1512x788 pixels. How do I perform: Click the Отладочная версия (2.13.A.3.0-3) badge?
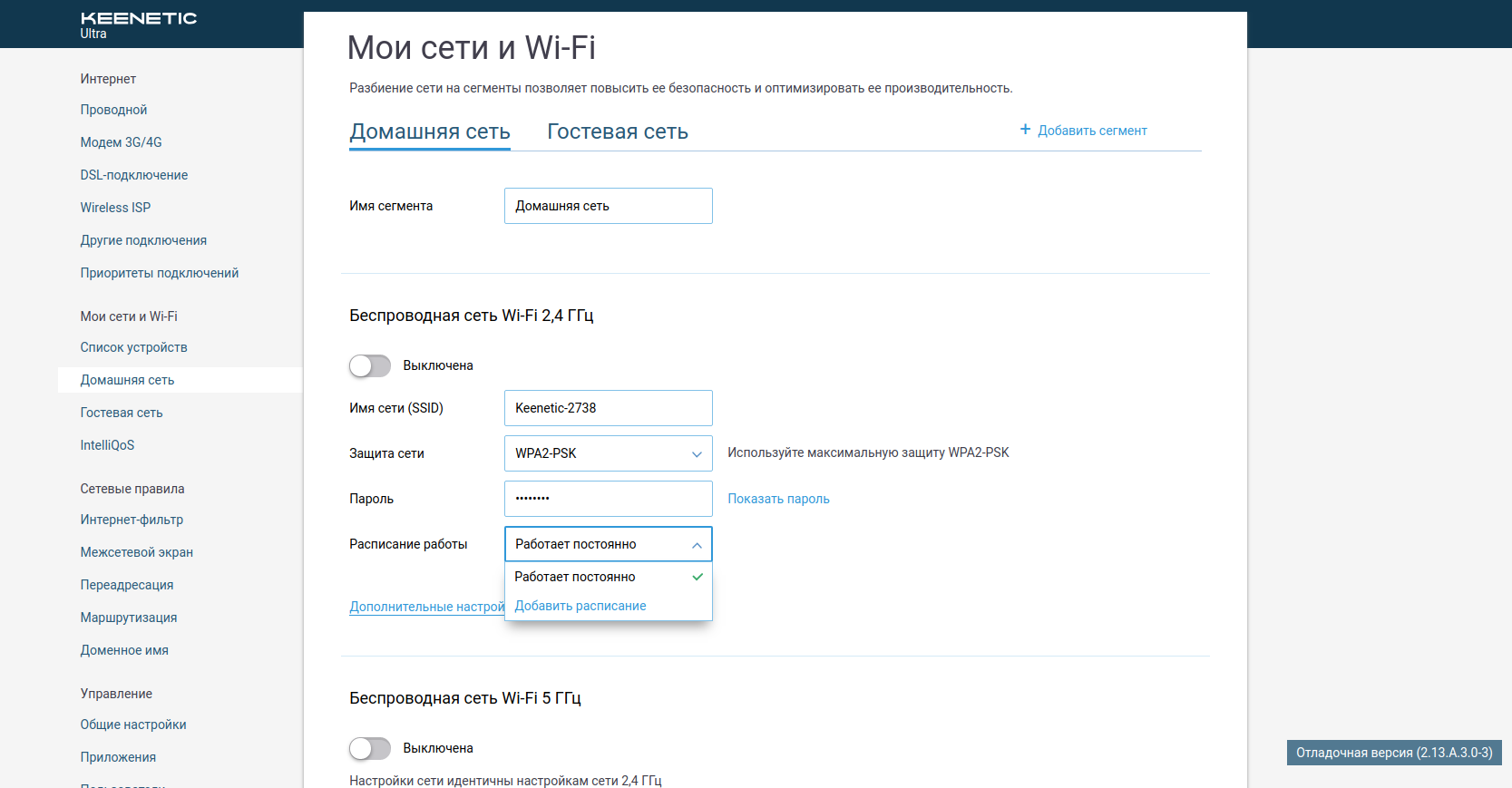coord(1394,753)
